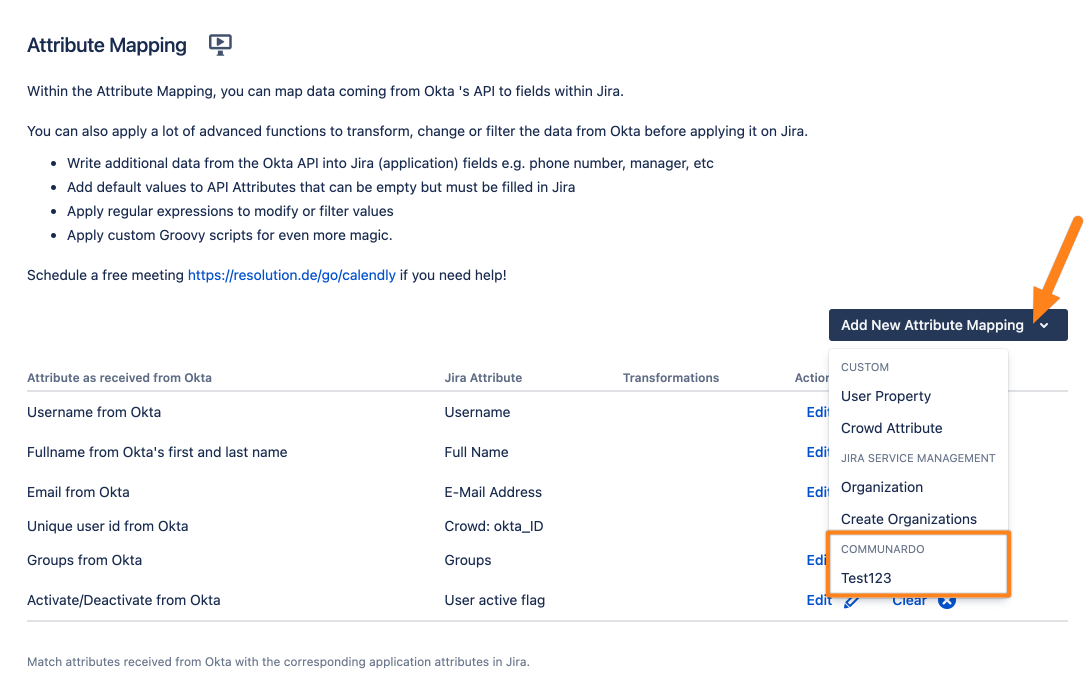
Task: Choose Crowd Attribute in the dropdown list
Action: coord(891,428)
